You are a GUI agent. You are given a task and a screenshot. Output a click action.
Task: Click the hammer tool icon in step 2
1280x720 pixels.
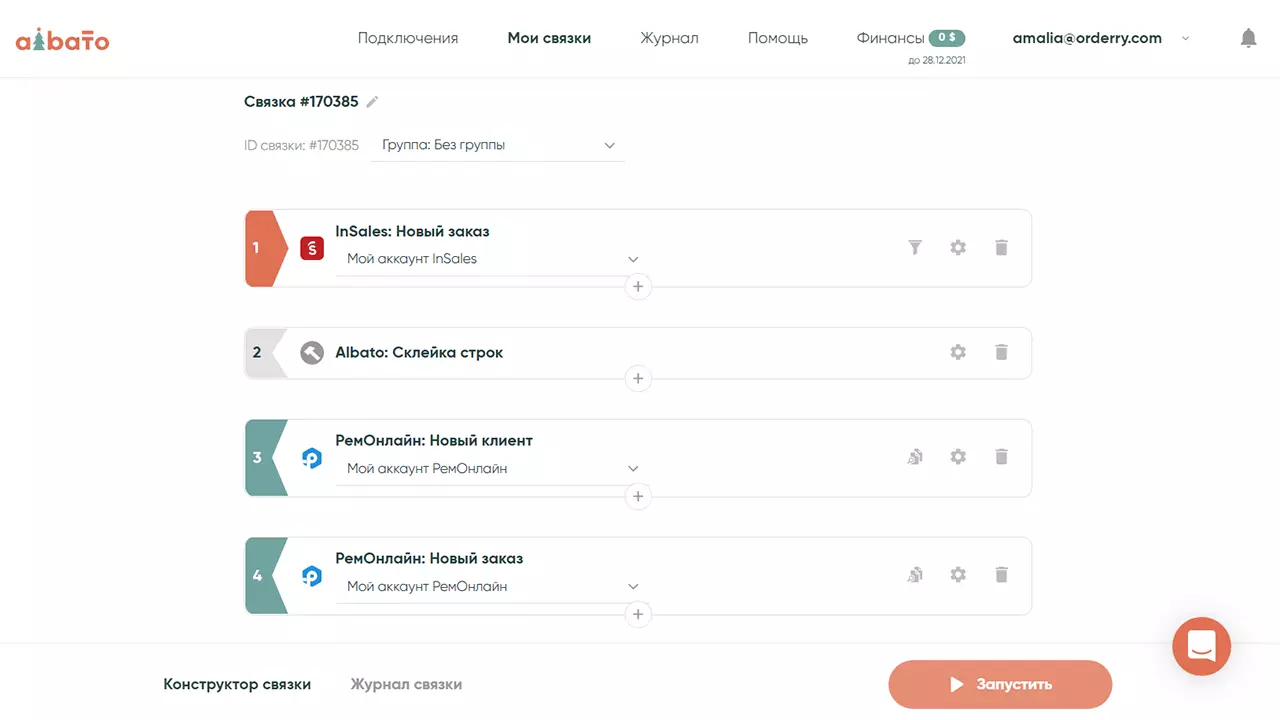click(312, 353)
